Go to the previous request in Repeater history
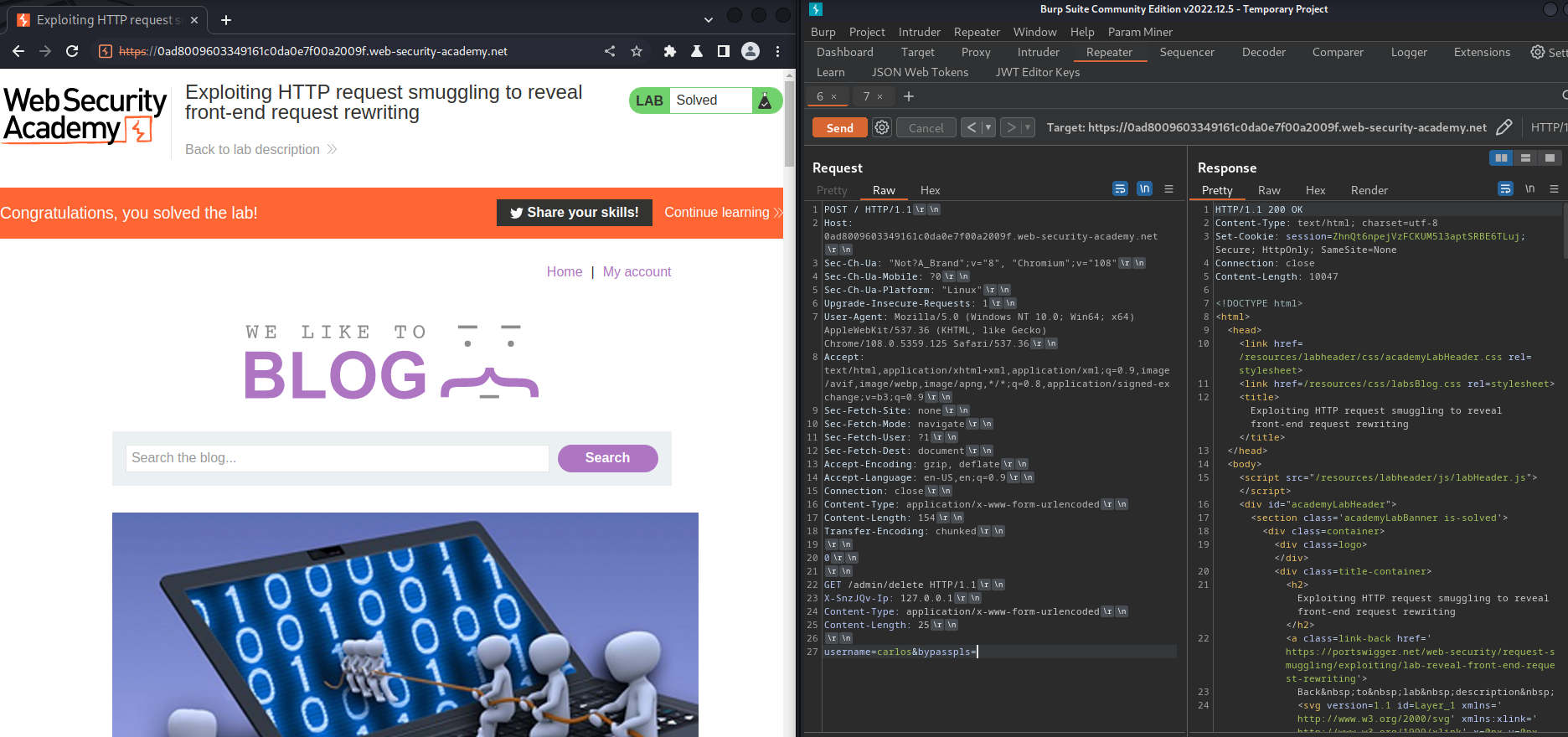This screenshot has width=1568, height=737. click(971, 127)
